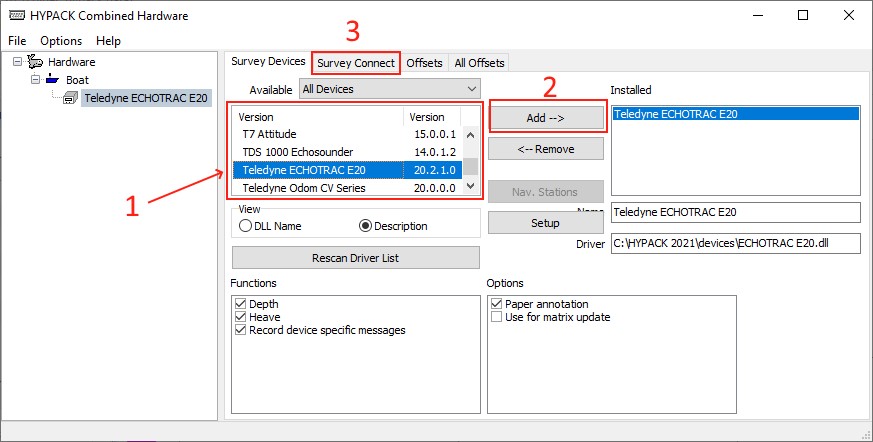Click version 15.0.0.1 cell
Image resolution: width=873 pixels, height=442 pixels.
[434, 134]
